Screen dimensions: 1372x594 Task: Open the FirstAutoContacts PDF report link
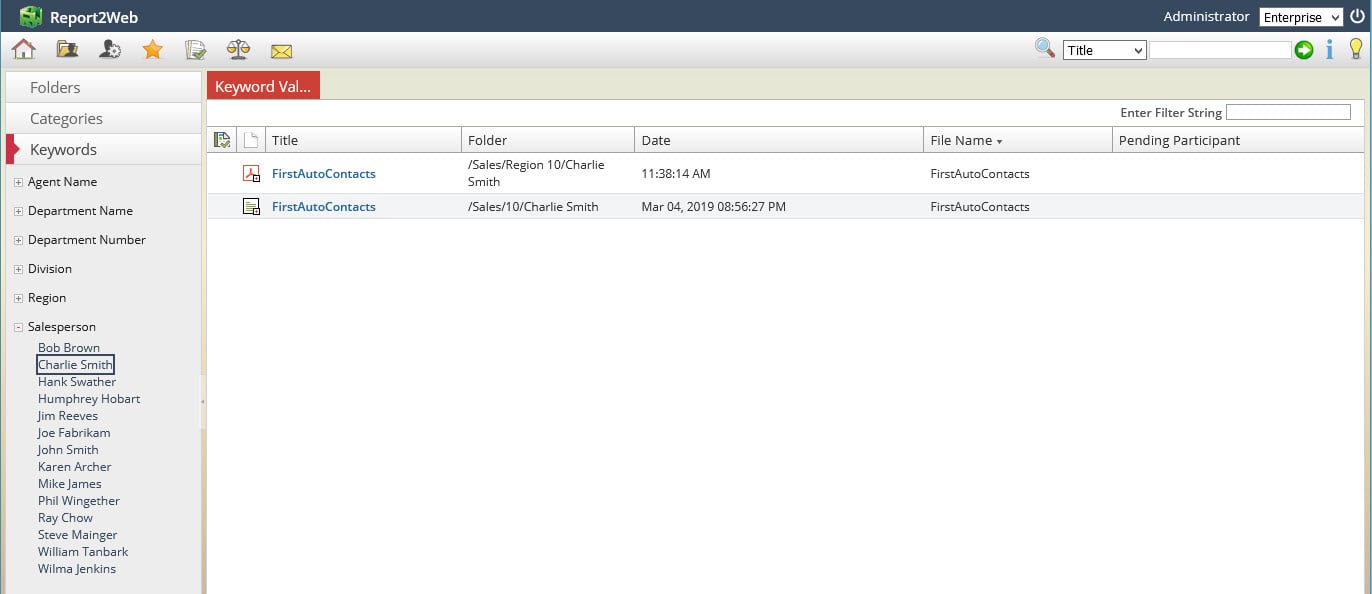click(x=323, y=173)
